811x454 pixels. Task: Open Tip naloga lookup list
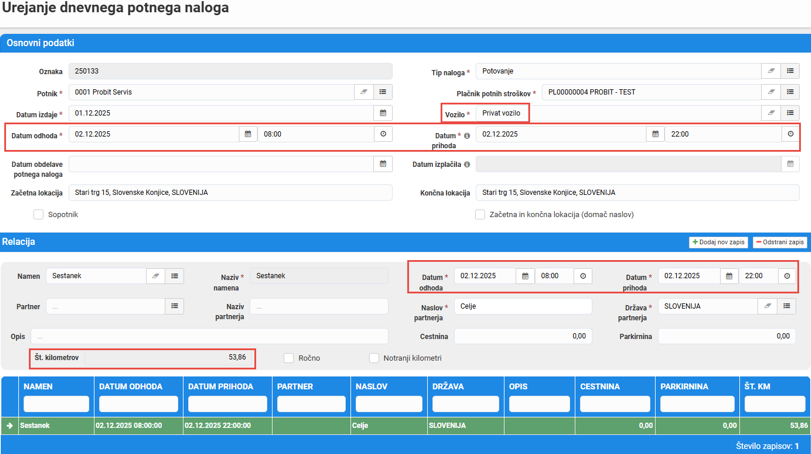click(x=790, y=71)
